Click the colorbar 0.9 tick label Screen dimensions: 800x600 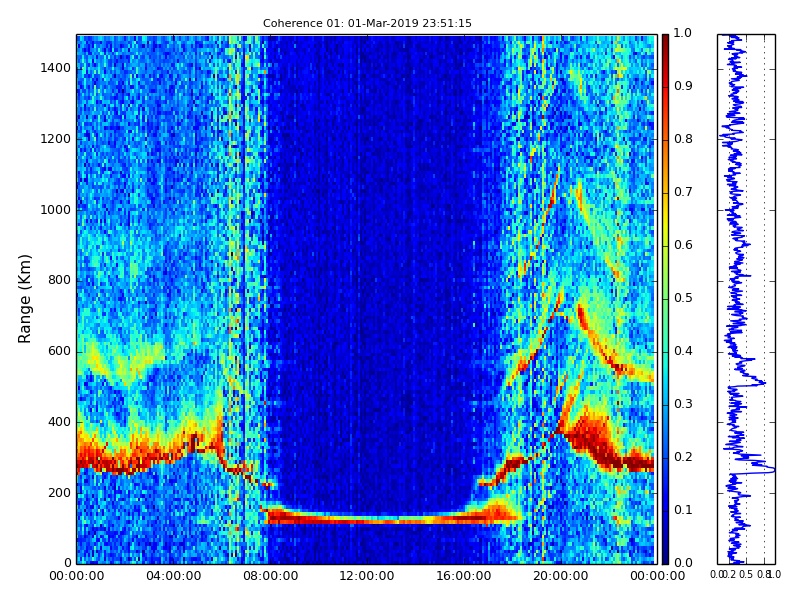tap(683, 86)
